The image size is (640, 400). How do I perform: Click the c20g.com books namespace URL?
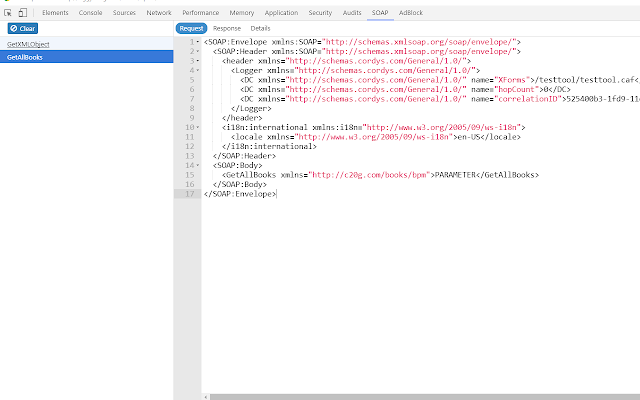369,175
